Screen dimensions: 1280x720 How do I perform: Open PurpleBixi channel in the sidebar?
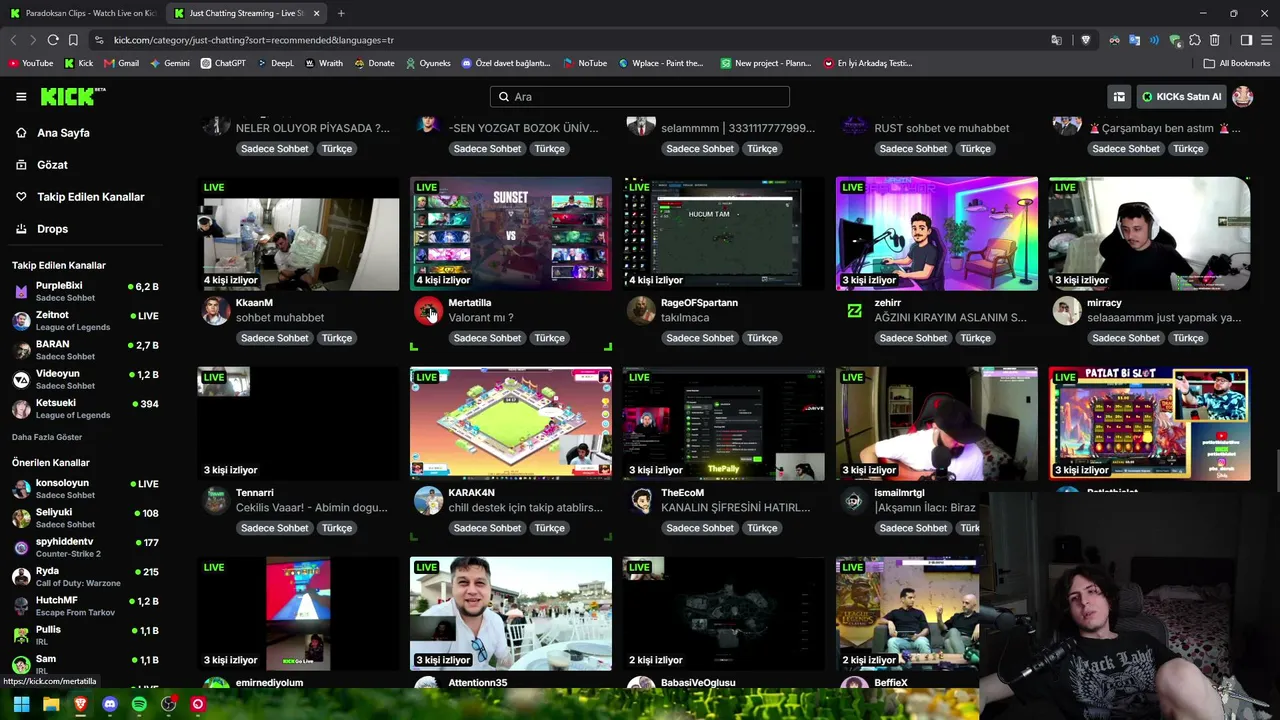(85, 291)
